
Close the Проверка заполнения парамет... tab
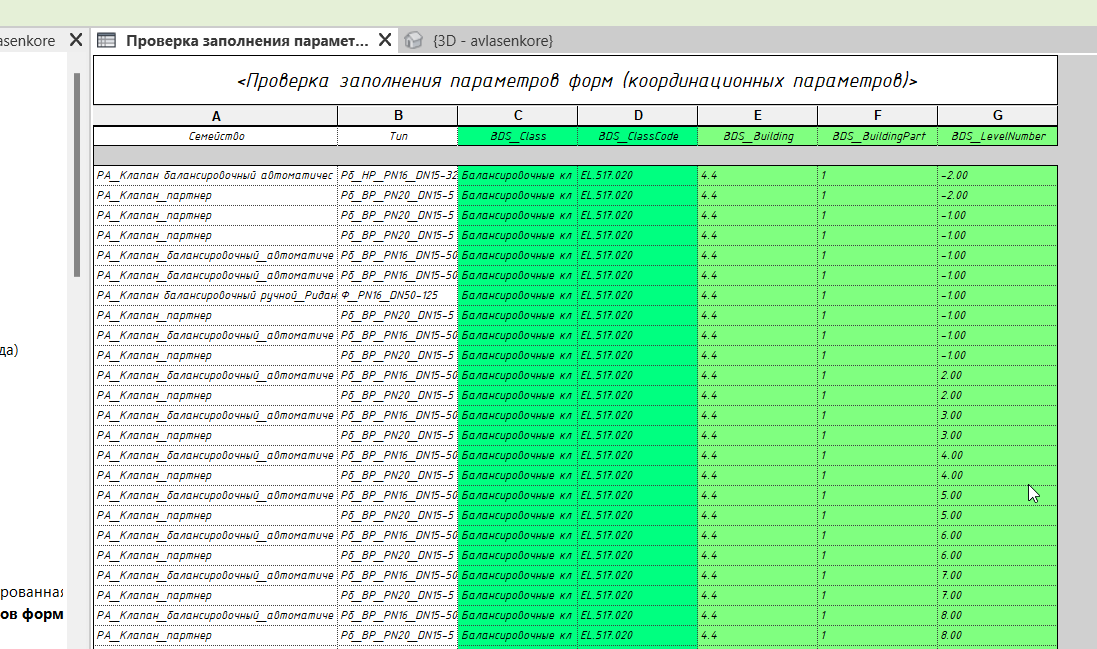[385, 40]
